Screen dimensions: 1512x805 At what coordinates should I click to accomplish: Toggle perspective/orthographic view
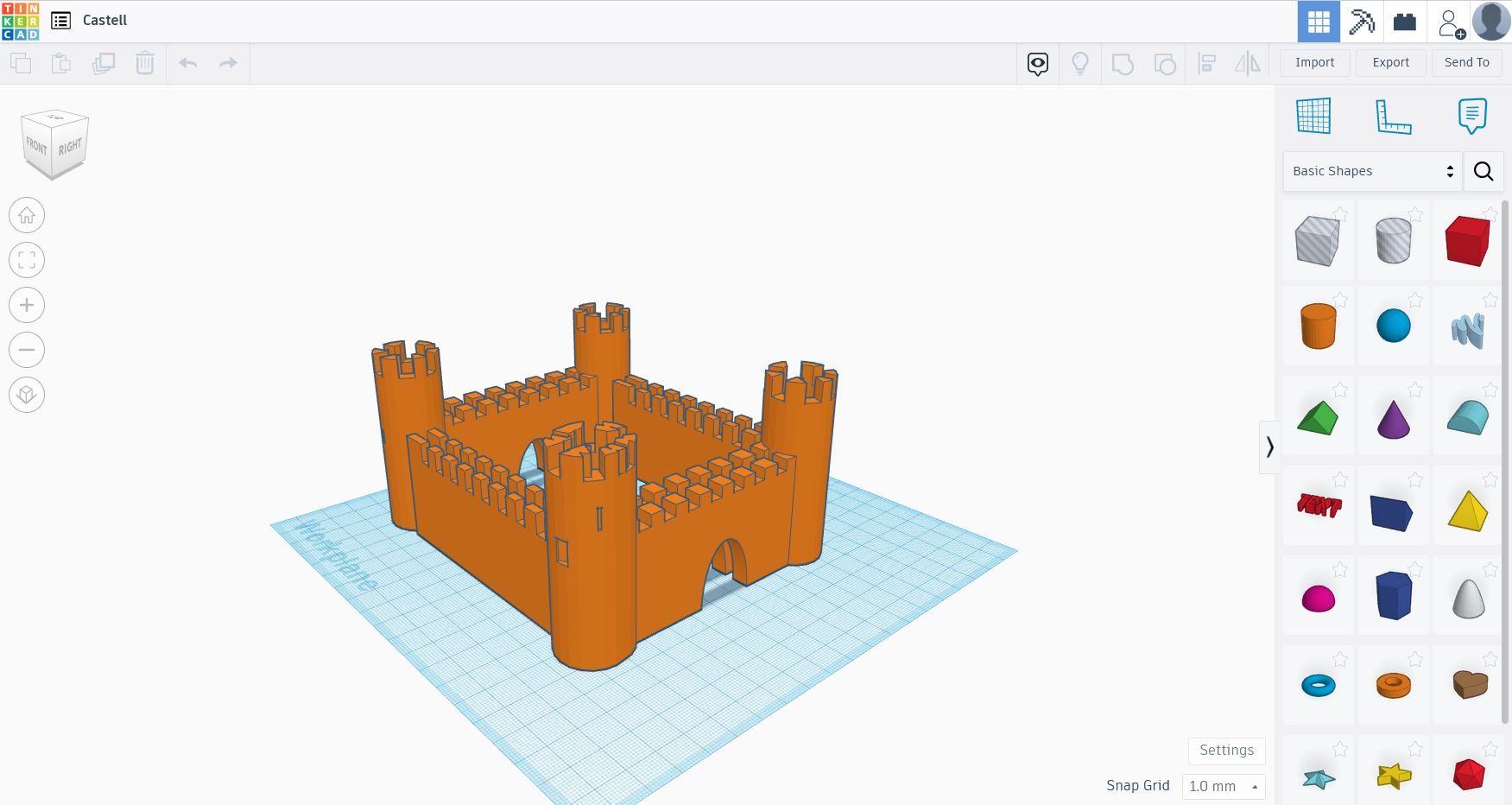27,395
